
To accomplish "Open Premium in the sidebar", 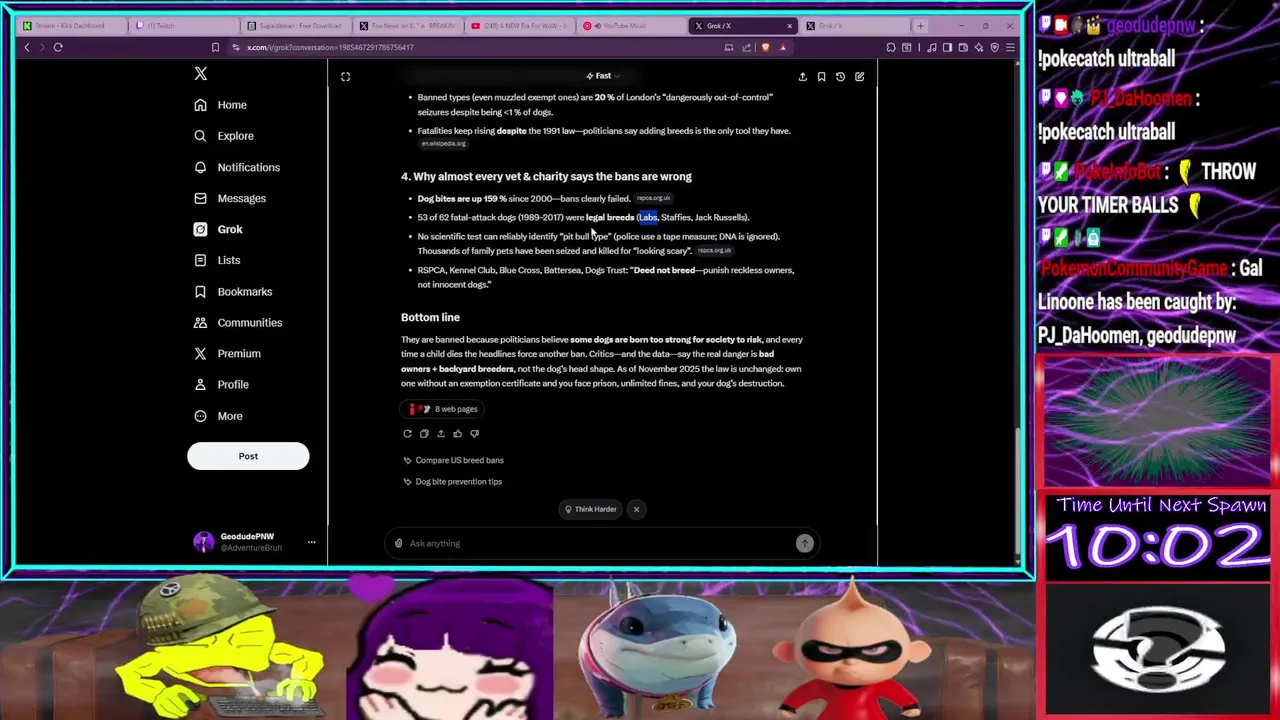I will point(227,353).
